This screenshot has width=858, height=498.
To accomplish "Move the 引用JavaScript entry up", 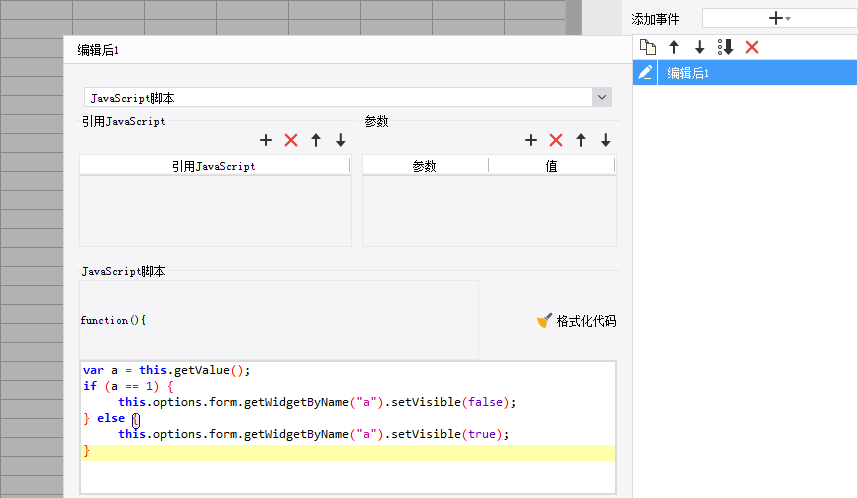I will pos(316,140).
